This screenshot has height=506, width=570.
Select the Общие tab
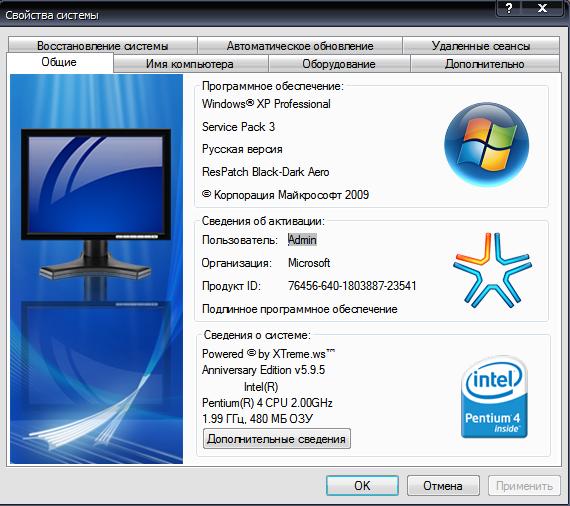(59, 63)
